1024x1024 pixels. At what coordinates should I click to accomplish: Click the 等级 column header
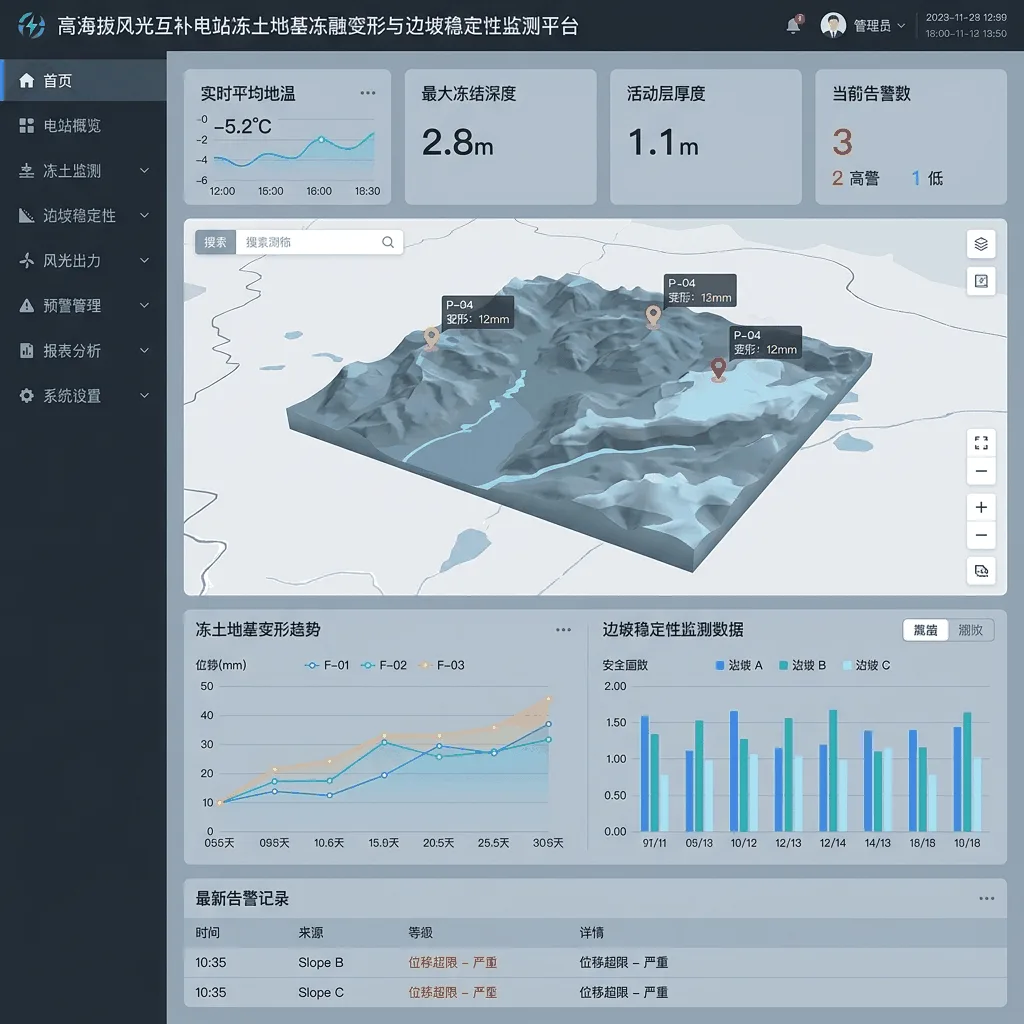[421, 933]
